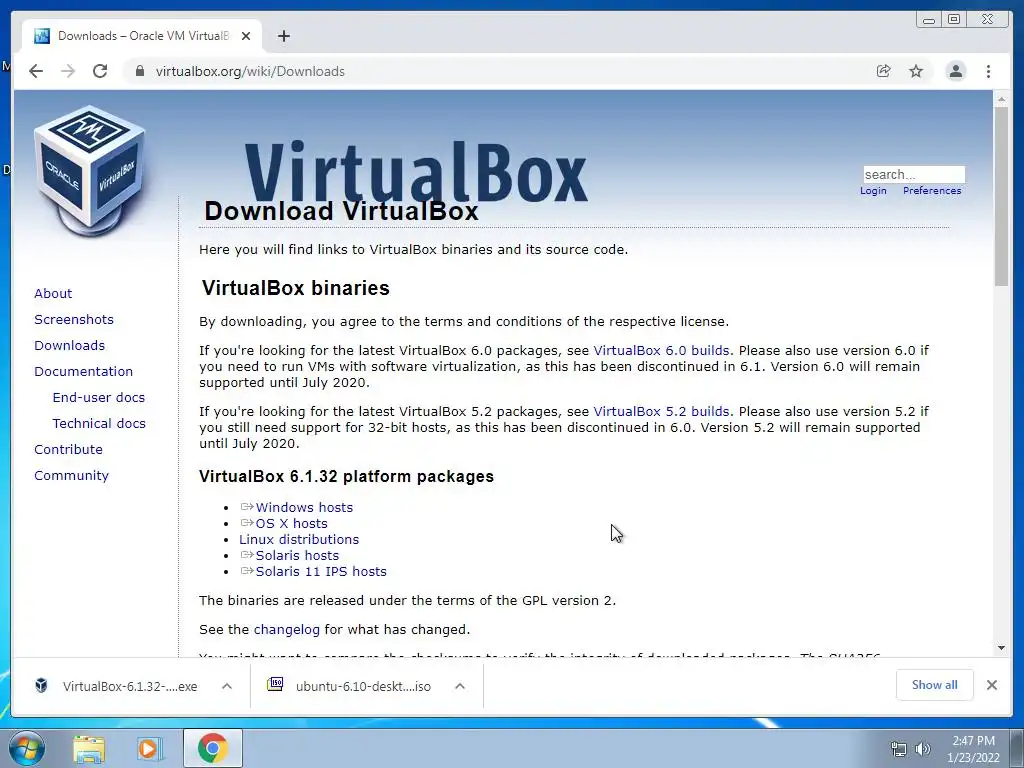Open the Documentation sidebar link
The image size is (1024, 768).
tap(84, 372)
